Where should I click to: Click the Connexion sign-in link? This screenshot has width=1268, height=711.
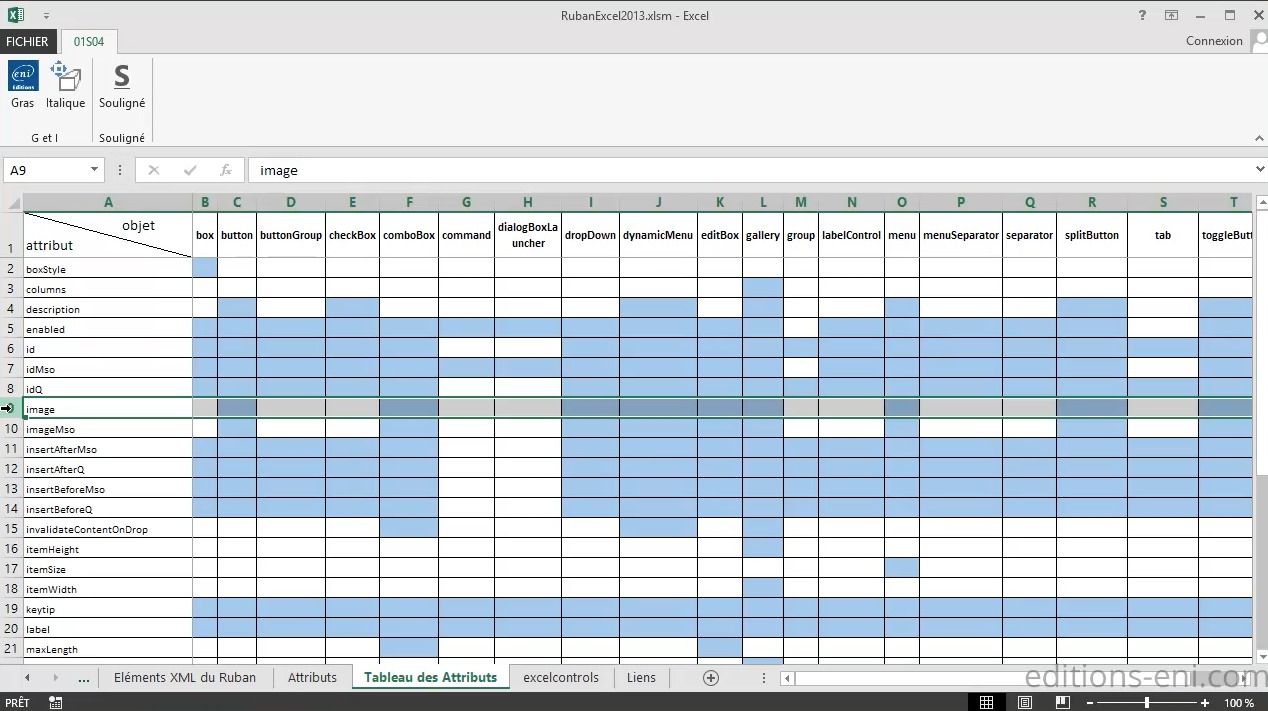[1214, 41]
